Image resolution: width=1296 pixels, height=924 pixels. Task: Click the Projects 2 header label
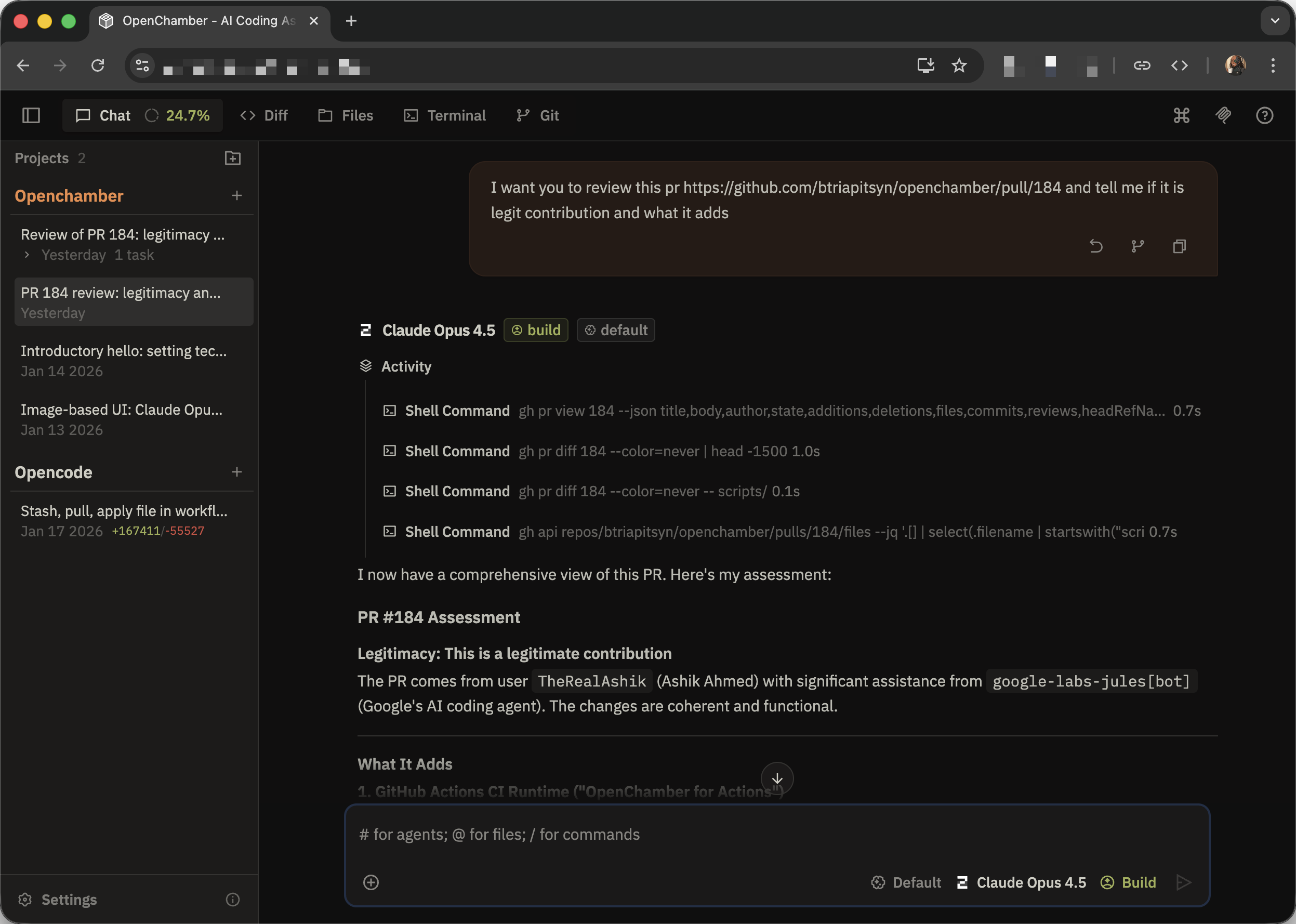coord(50,158)
